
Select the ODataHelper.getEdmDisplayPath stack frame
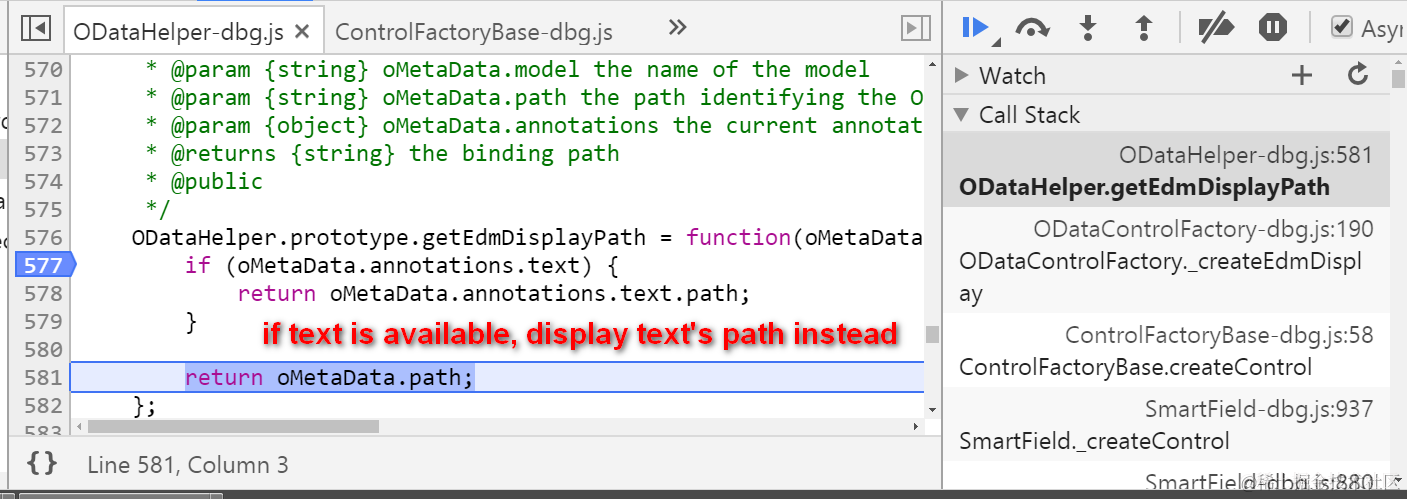pos(1166,169)
